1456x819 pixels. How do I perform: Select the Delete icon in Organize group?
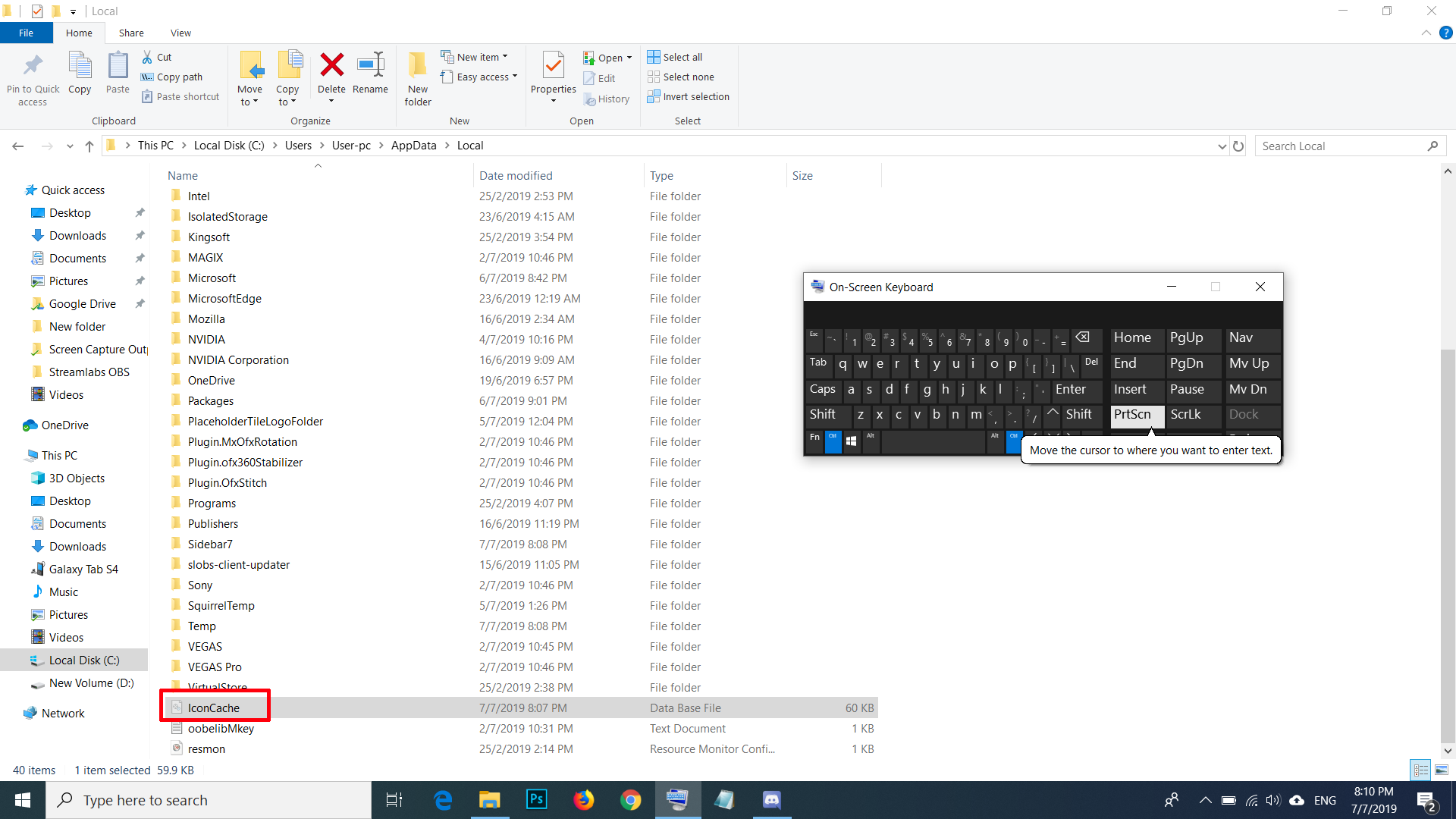point(331,76)
